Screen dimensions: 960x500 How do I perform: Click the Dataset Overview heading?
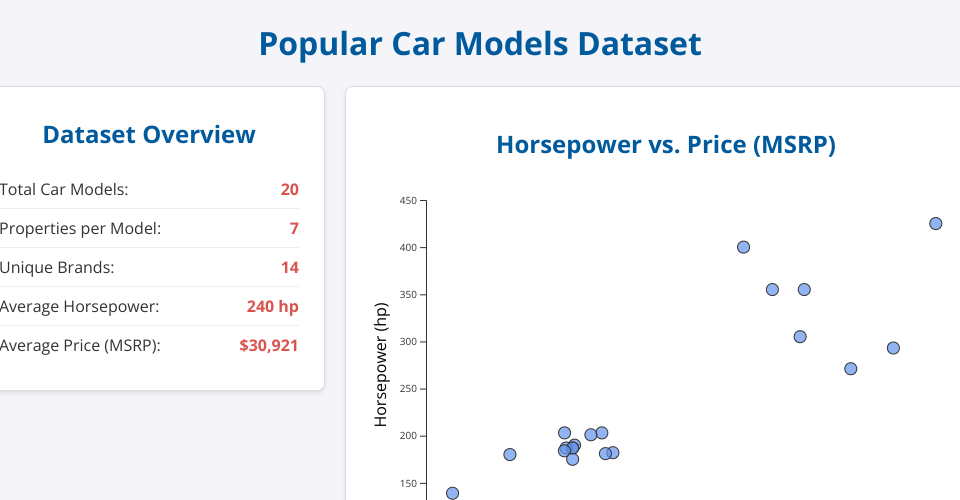click(x=149, y=135)
